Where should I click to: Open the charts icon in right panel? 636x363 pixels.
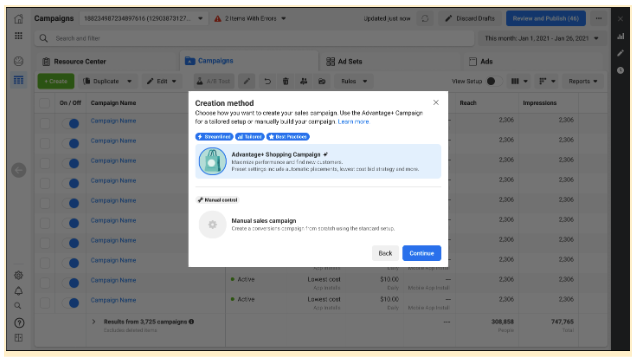tap(621, 37)
